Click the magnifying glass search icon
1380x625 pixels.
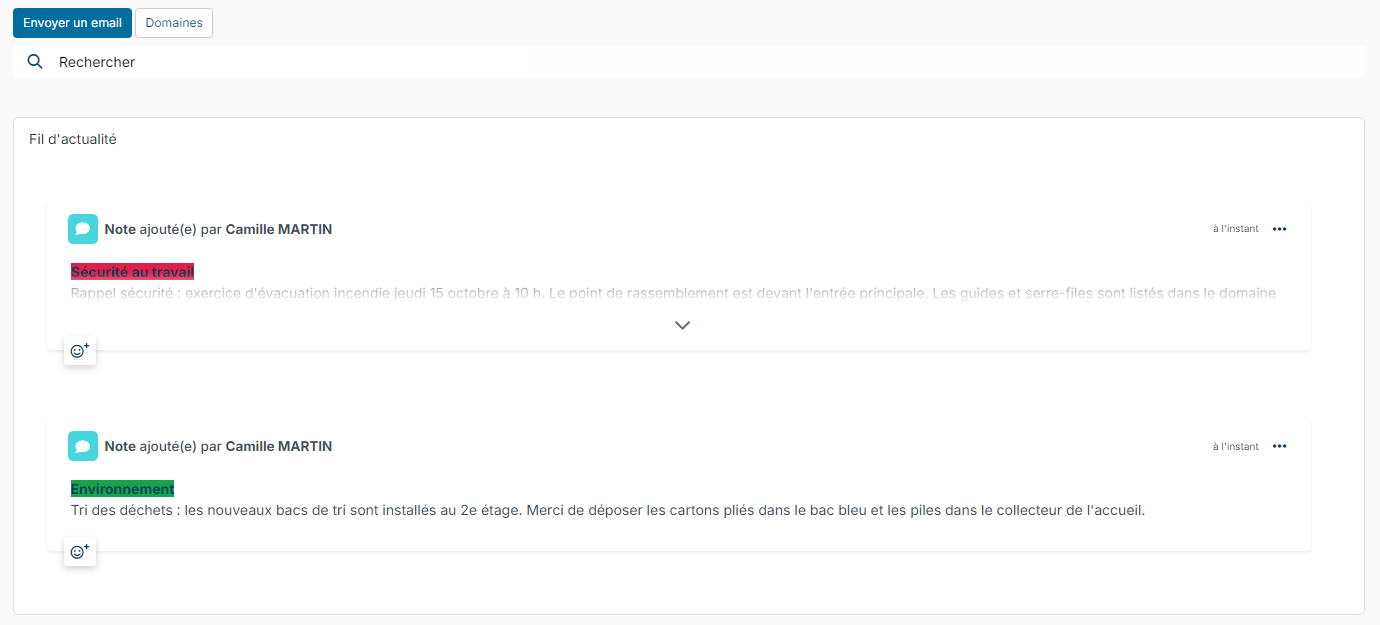click(x=35, y=61)
